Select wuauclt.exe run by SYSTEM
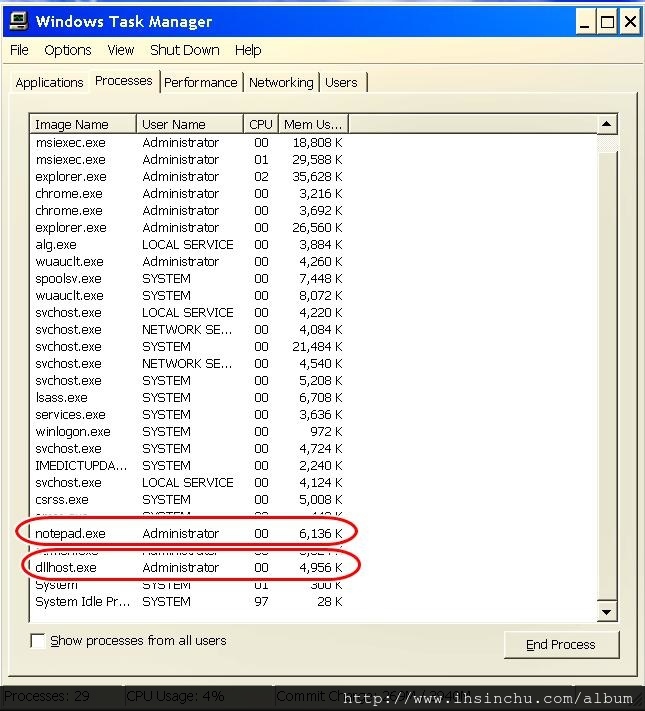 (189, 296)
